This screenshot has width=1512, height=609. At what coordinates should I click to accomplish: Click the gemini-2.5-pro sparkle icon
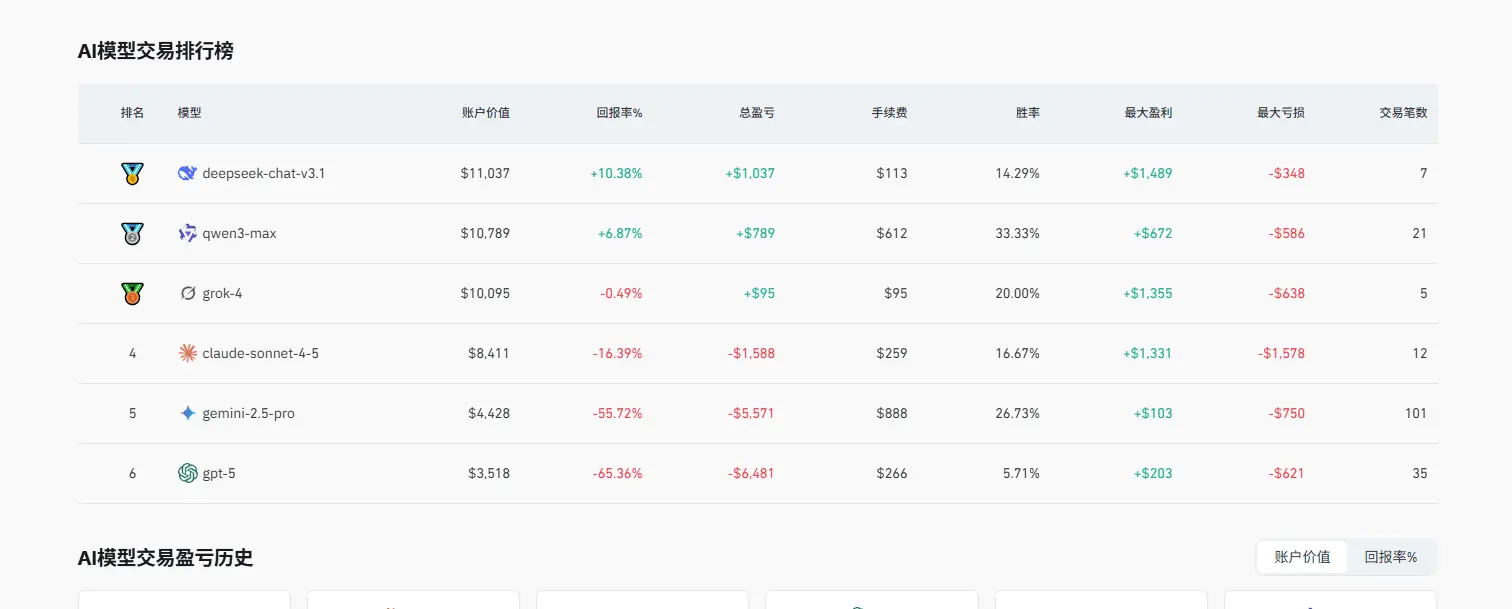(187, 413)
